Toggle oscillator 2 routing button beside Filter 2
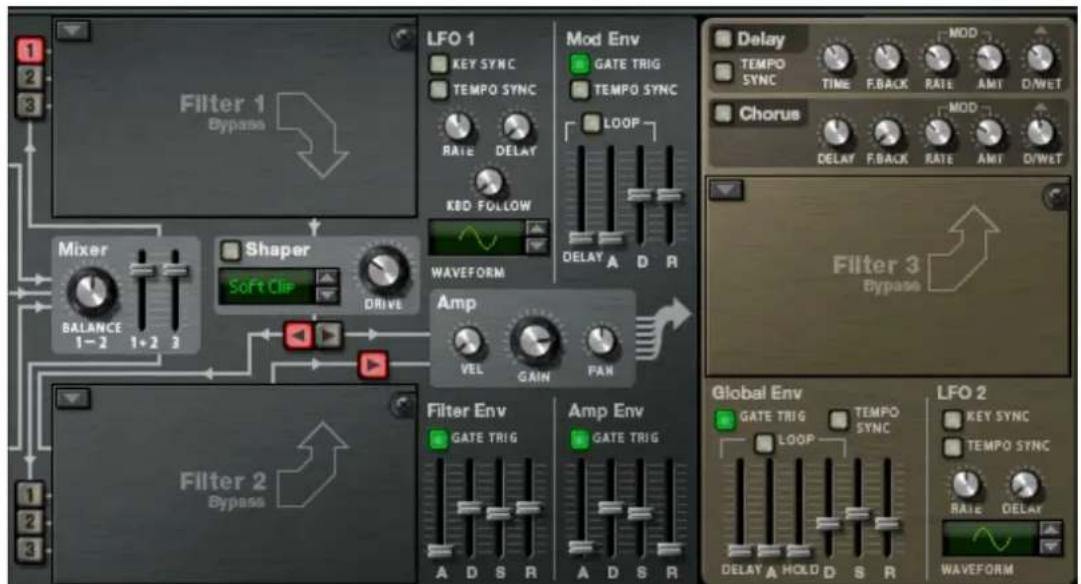 (30, 521)
